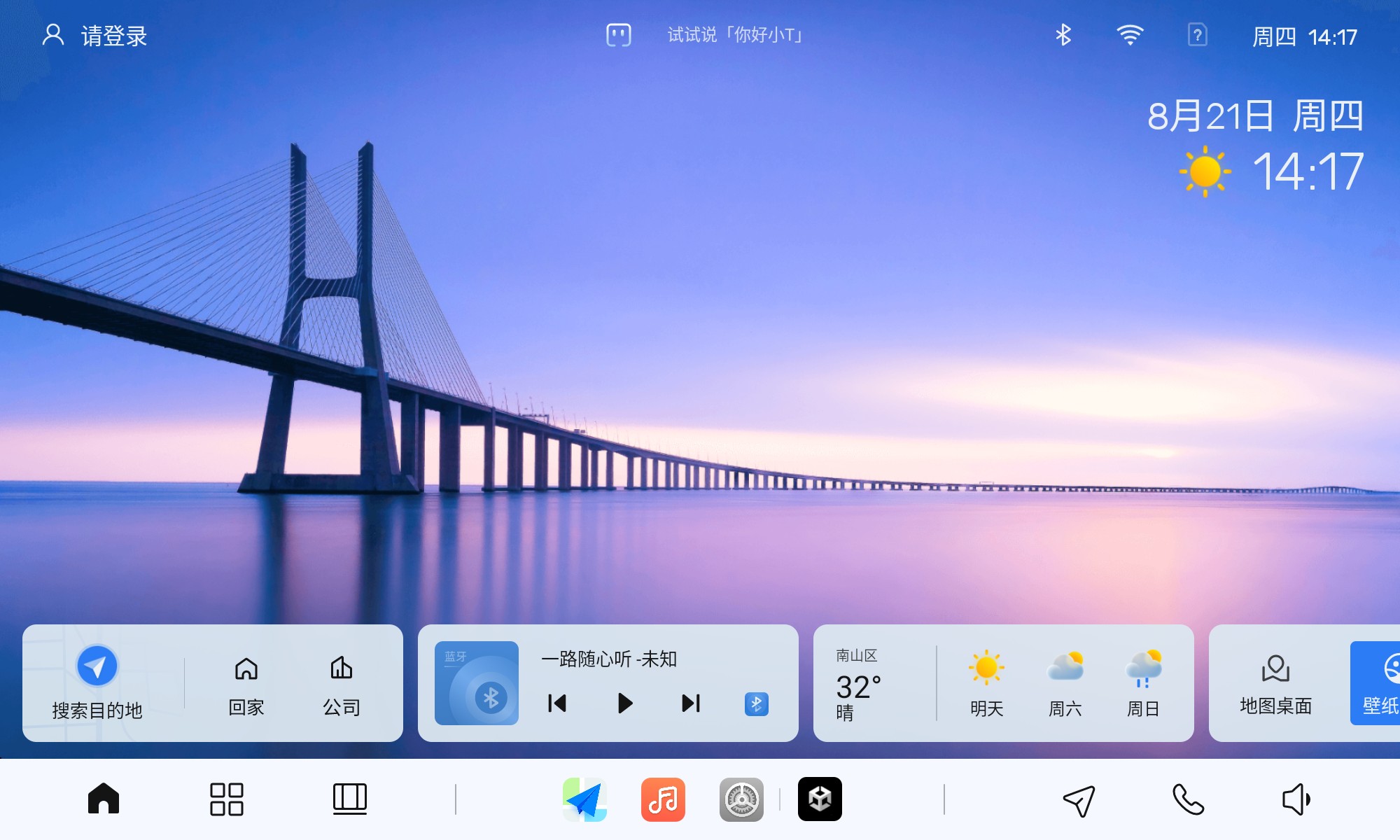The image size is (1400, 840).
Task: Tap the volume speaker icon
Action: (x=1296, y=799)
